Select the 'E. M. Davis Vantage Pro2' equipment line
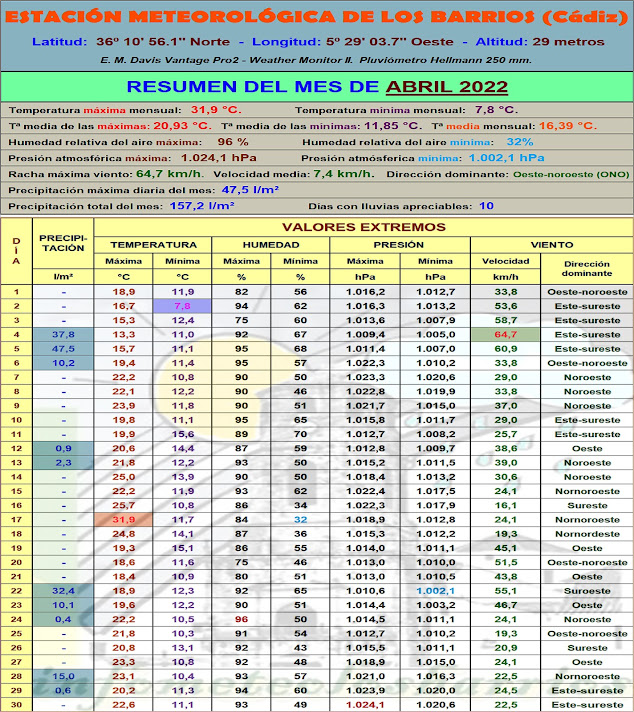Image resolution: width=634 pixels, height=712 pixels. [316, 60]
